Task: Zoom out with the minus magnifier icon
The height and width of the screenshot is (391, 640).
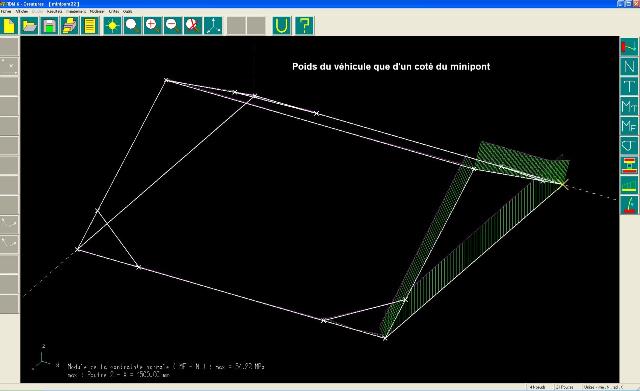Action: 172,26
